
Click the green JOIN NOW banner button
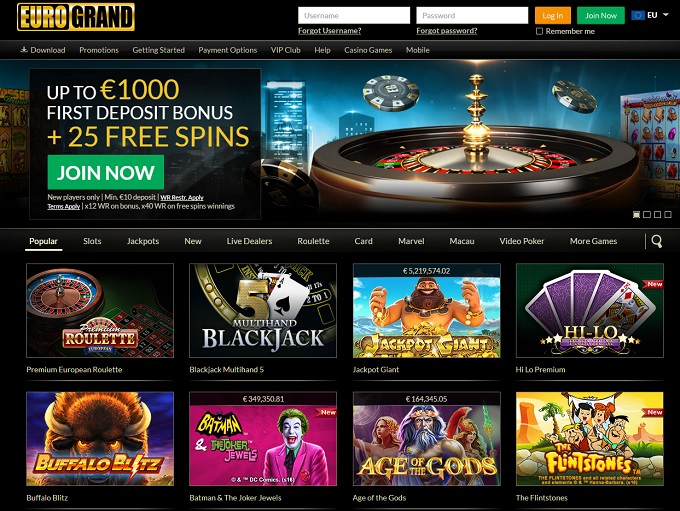coord(106,172)
